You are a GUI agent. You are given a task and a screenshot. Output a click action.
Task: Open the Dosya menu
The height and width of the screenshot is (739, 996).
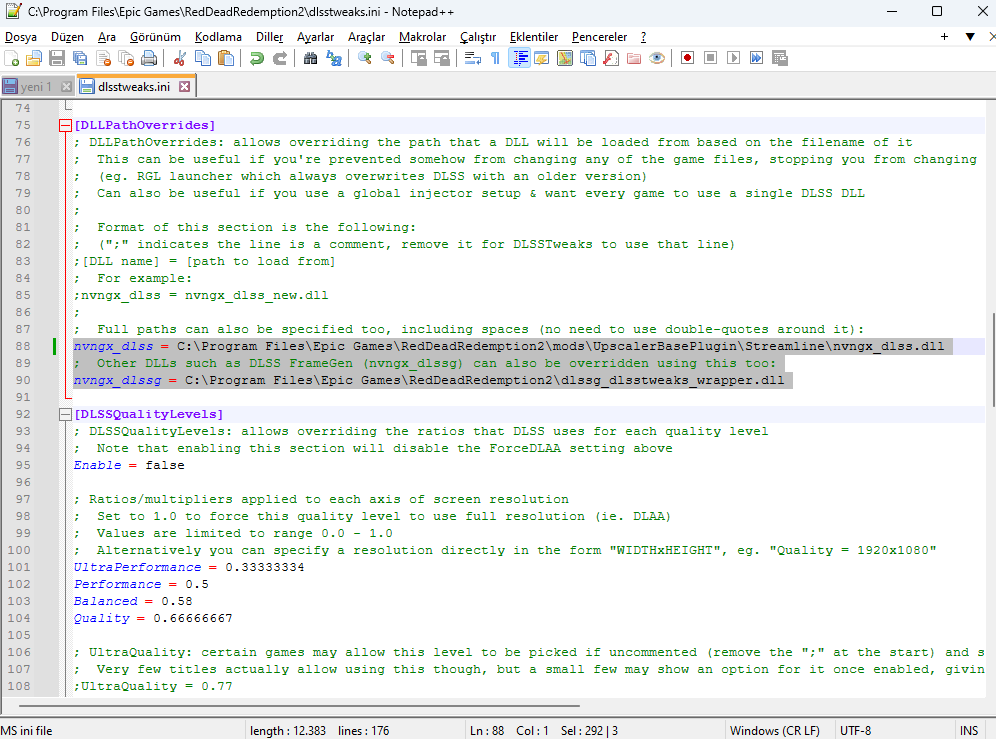[x=21, y=37]
